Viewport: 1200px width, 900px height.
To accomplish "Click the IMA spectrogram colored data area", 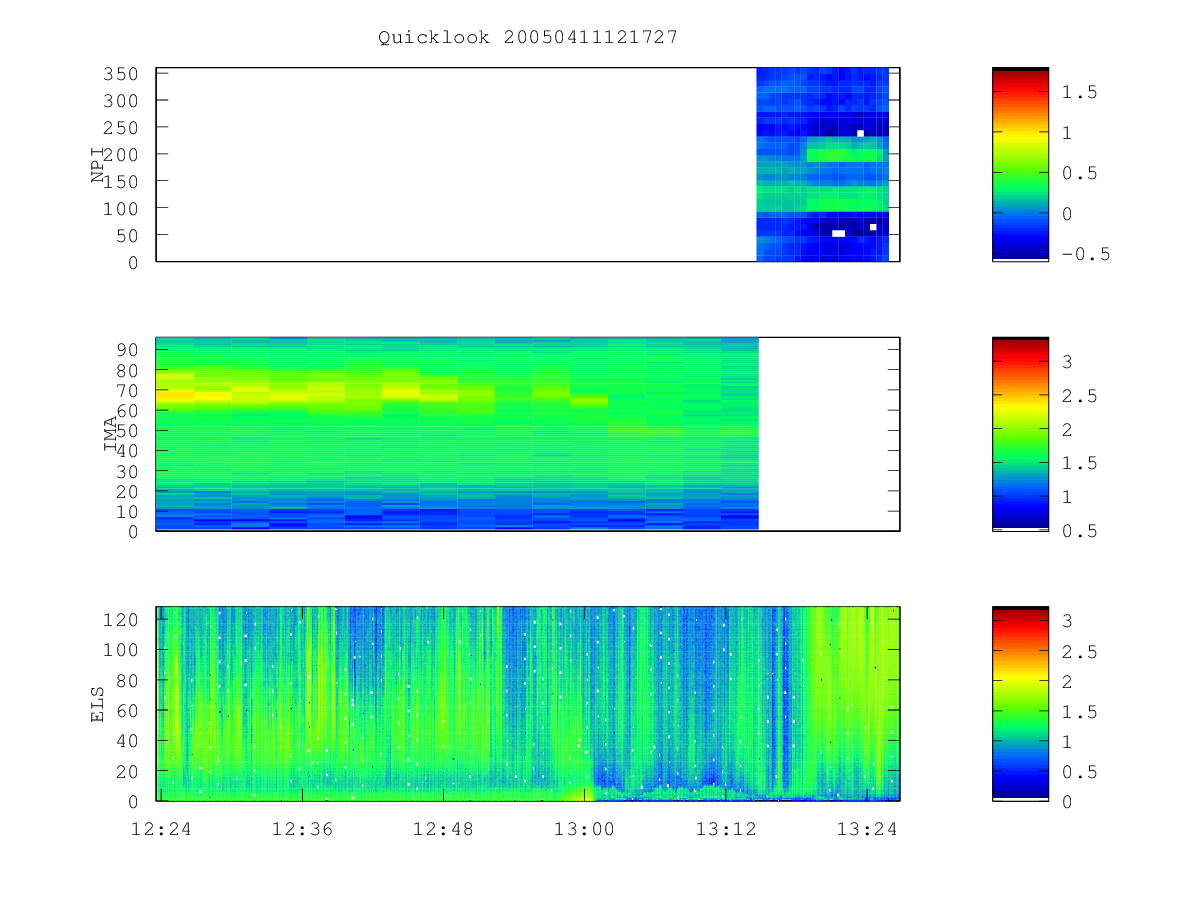I will (x=457, y=434).
